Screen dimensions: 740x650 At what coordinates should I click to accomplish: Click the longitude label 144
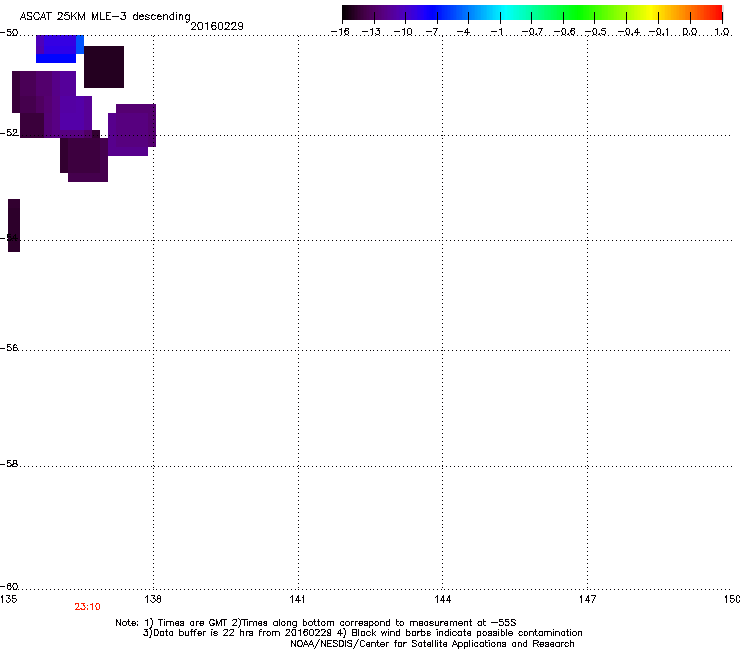442,599
